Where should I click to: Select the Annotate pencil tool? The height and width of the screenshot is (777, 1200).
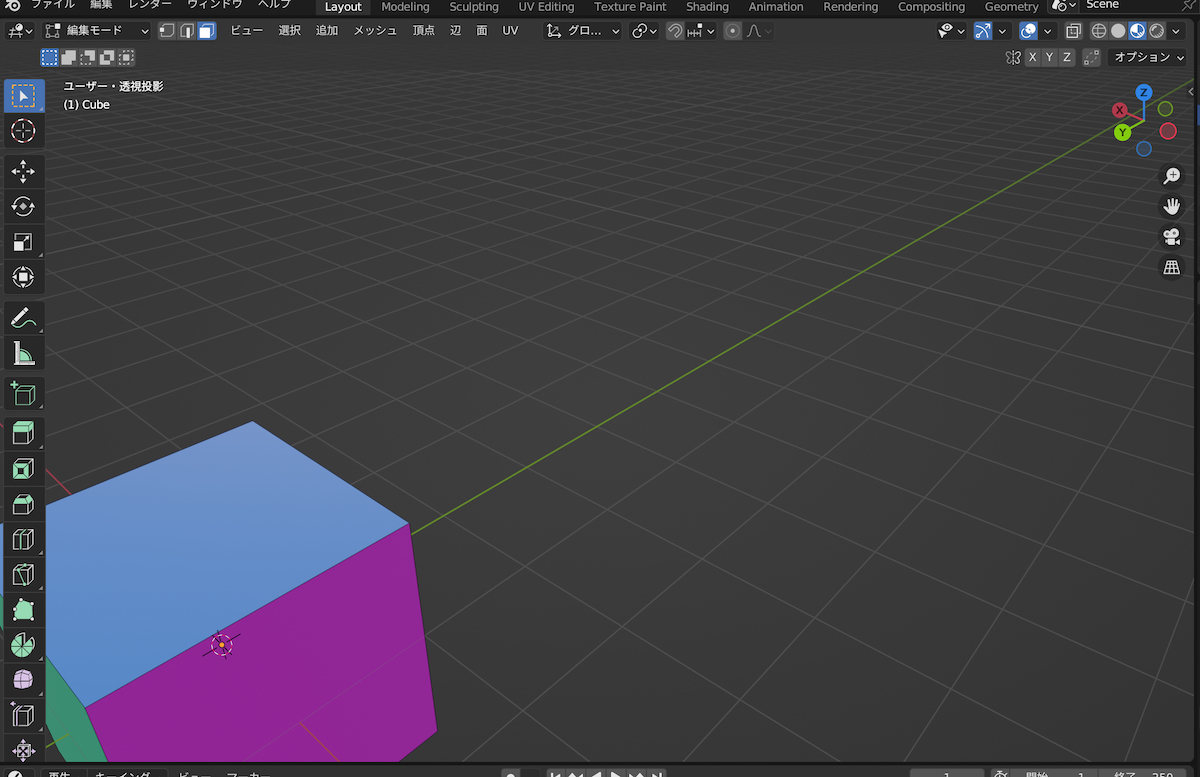pyautogui.click(x=23, y=319)
